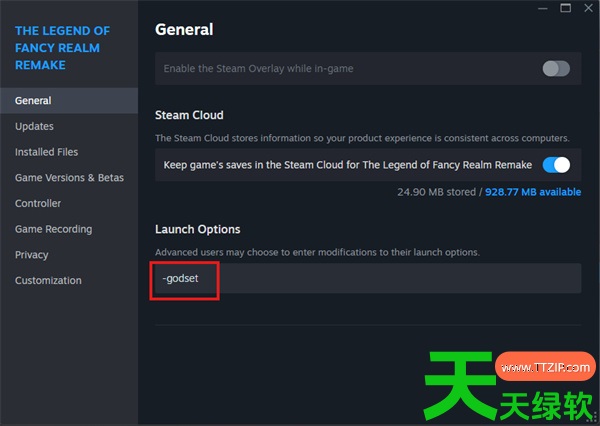Open the Controller settings

point(38,203)
